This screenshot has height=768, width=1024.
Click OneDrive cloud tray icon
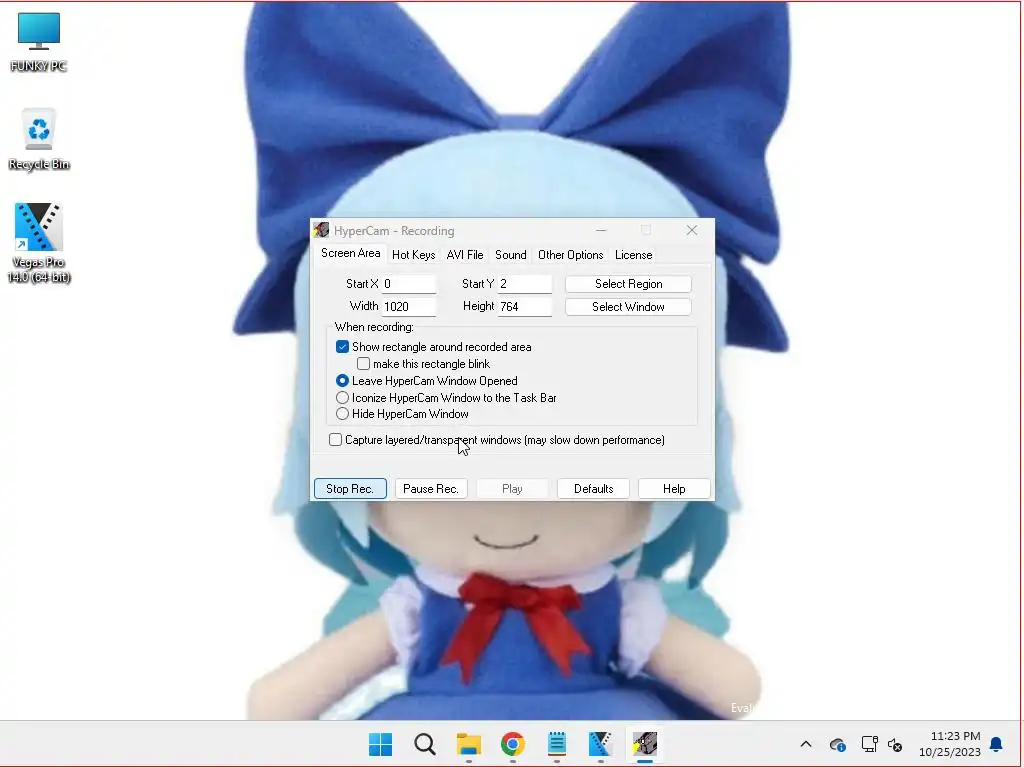[x=837, y=744]
